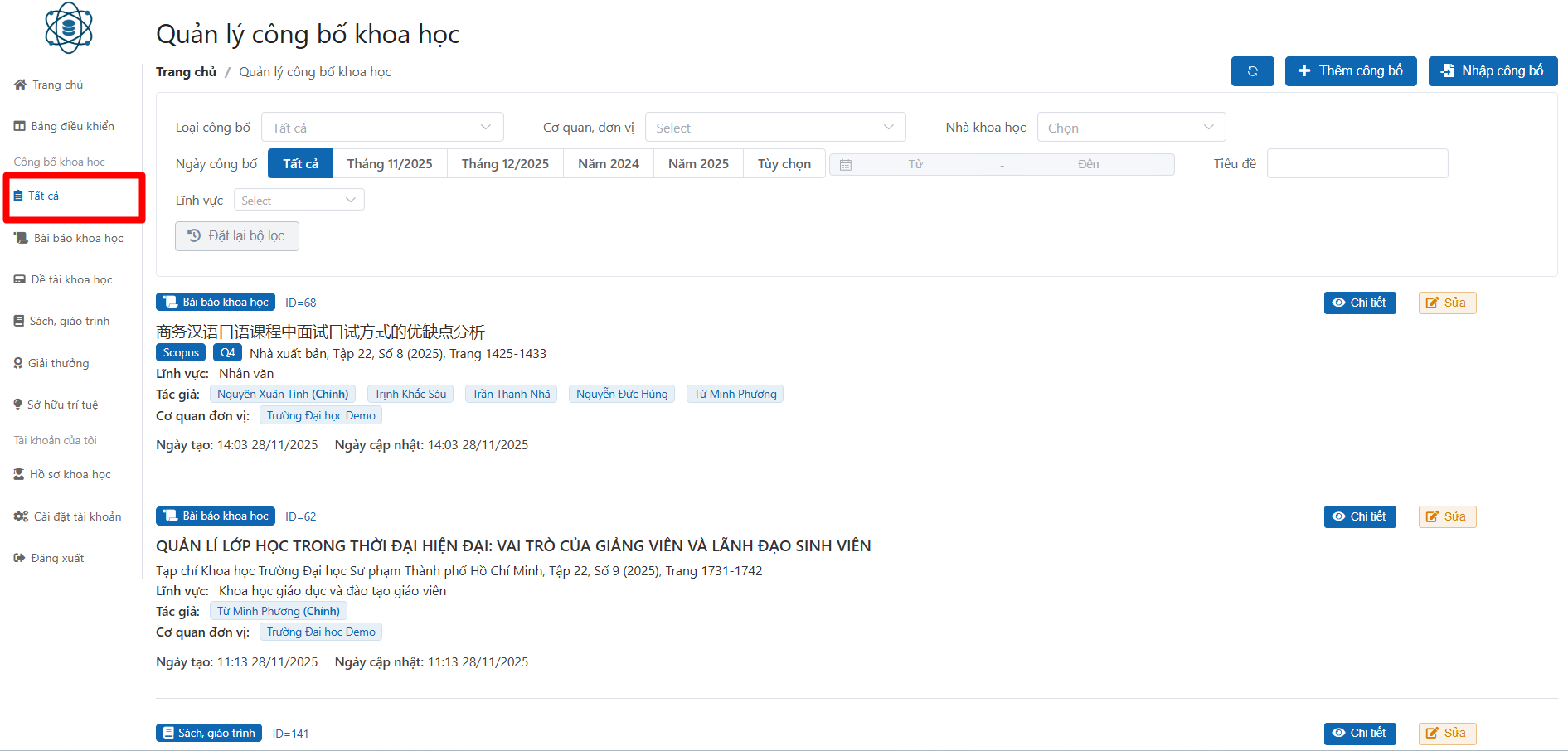The width and height of the screenshot is (1568, 751).
Task: View Chi tiết for publication ID=68
Action: click(x=1359, y=303)
